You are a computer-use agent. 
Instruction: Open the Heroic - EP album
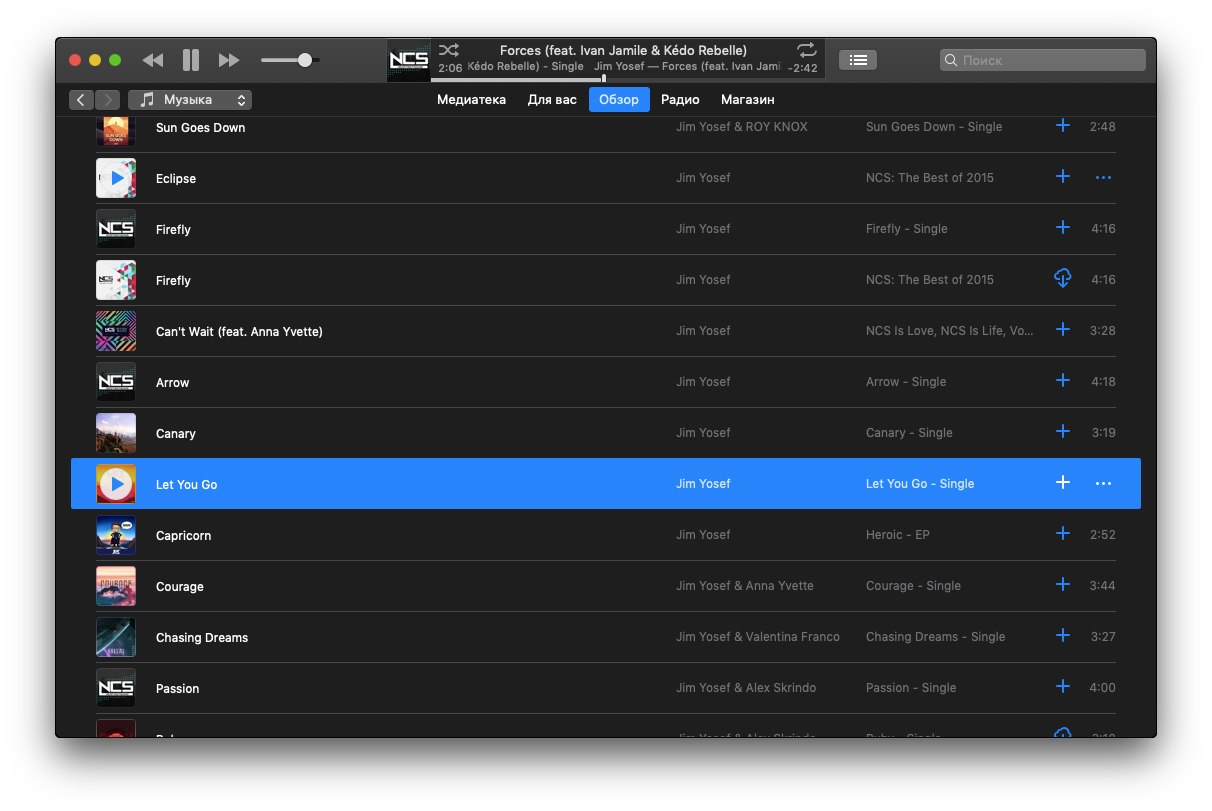(898, 535)
